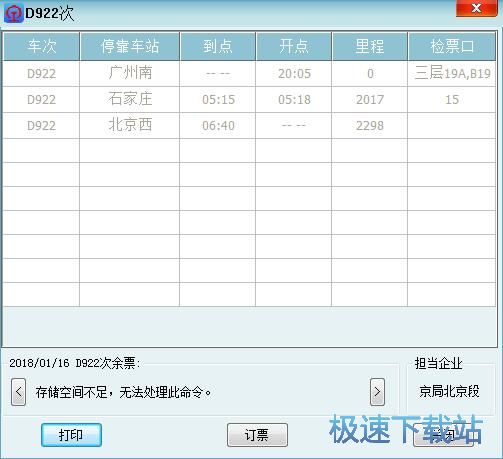Click the D922 cell in the 北京西 row

(x=42, y=125)
